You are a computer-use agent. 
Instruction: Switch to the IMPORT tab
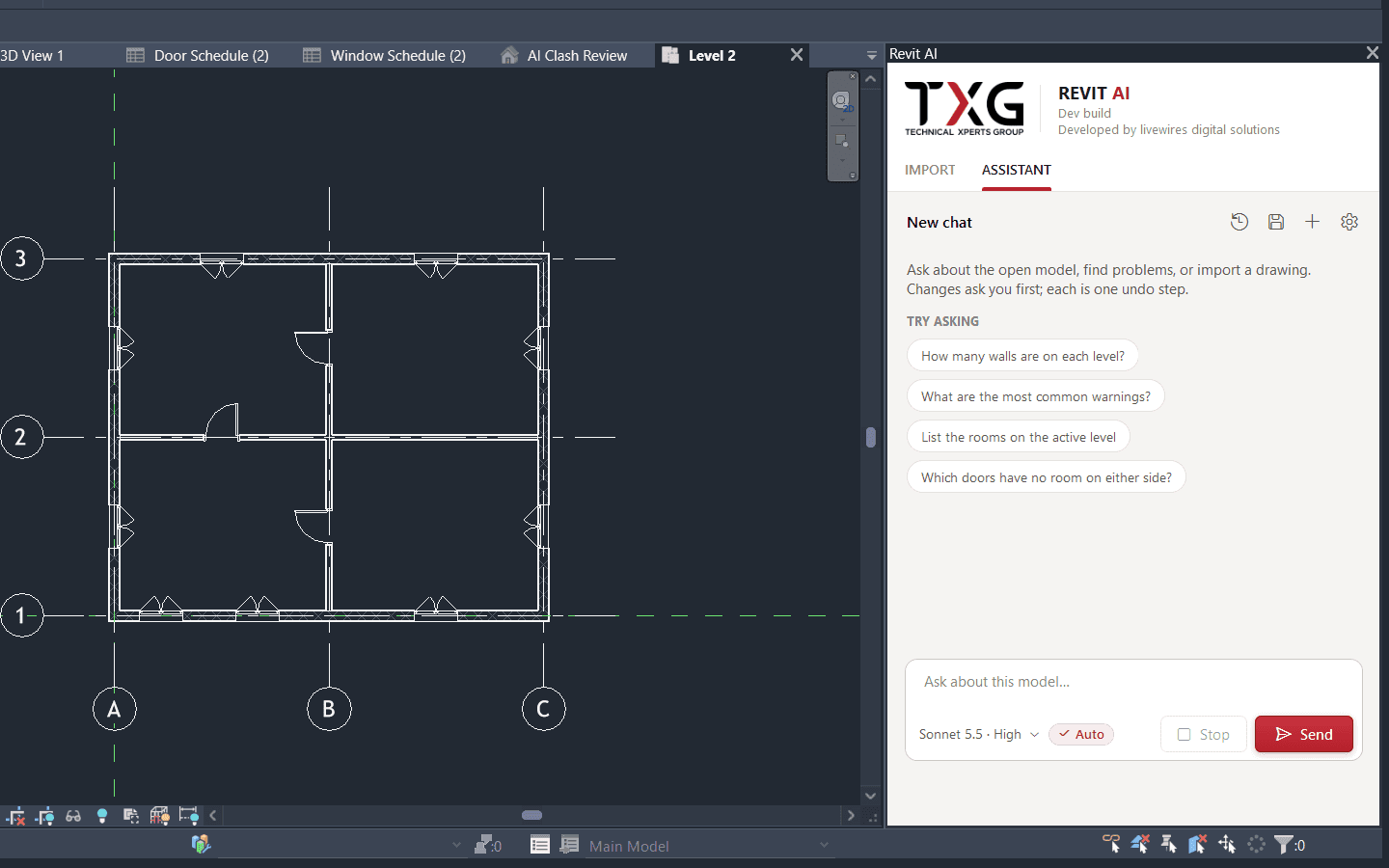[930, 170]
